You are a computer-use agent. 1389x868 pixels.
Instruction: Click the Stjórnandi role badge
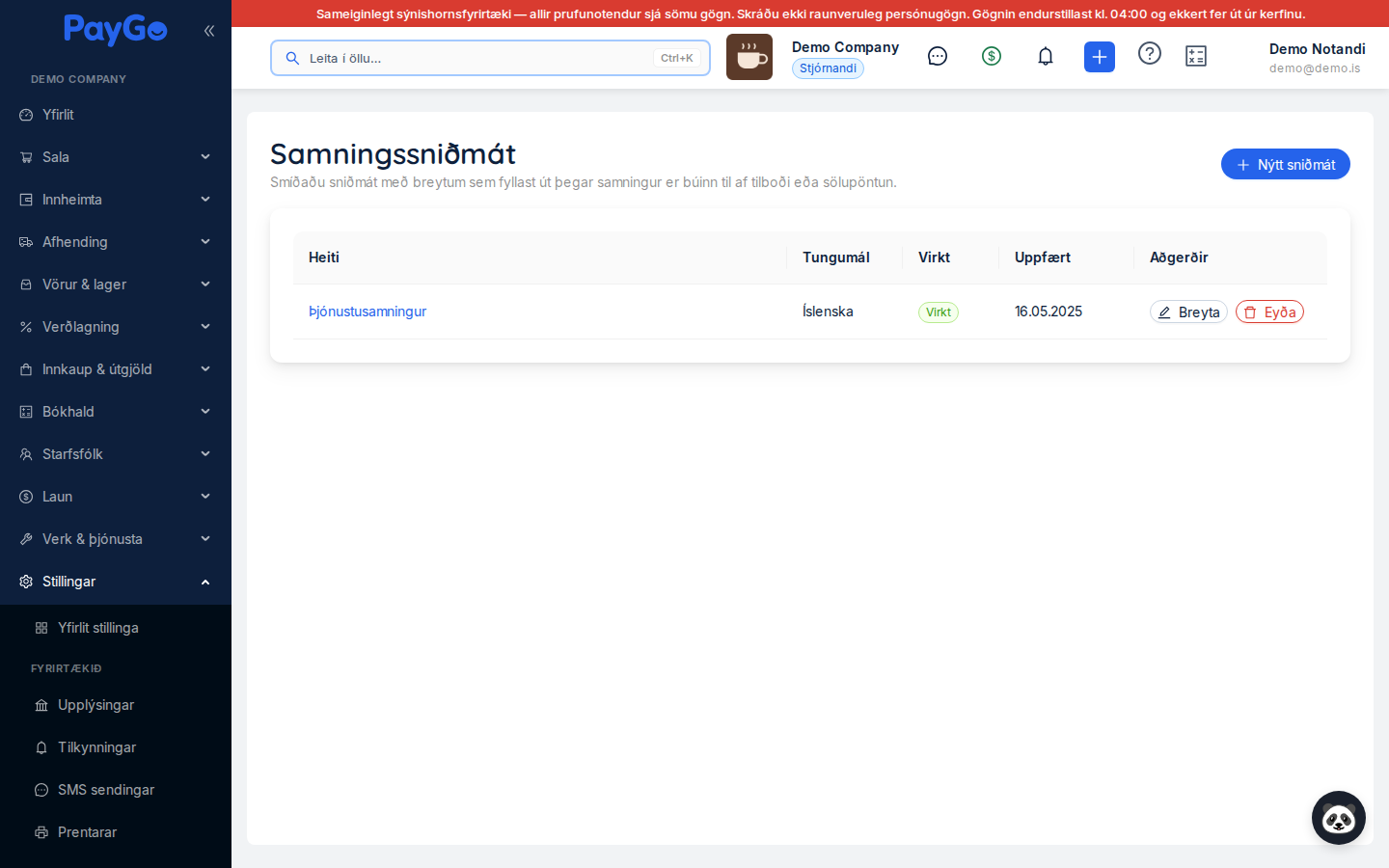[x=828, y=68]
